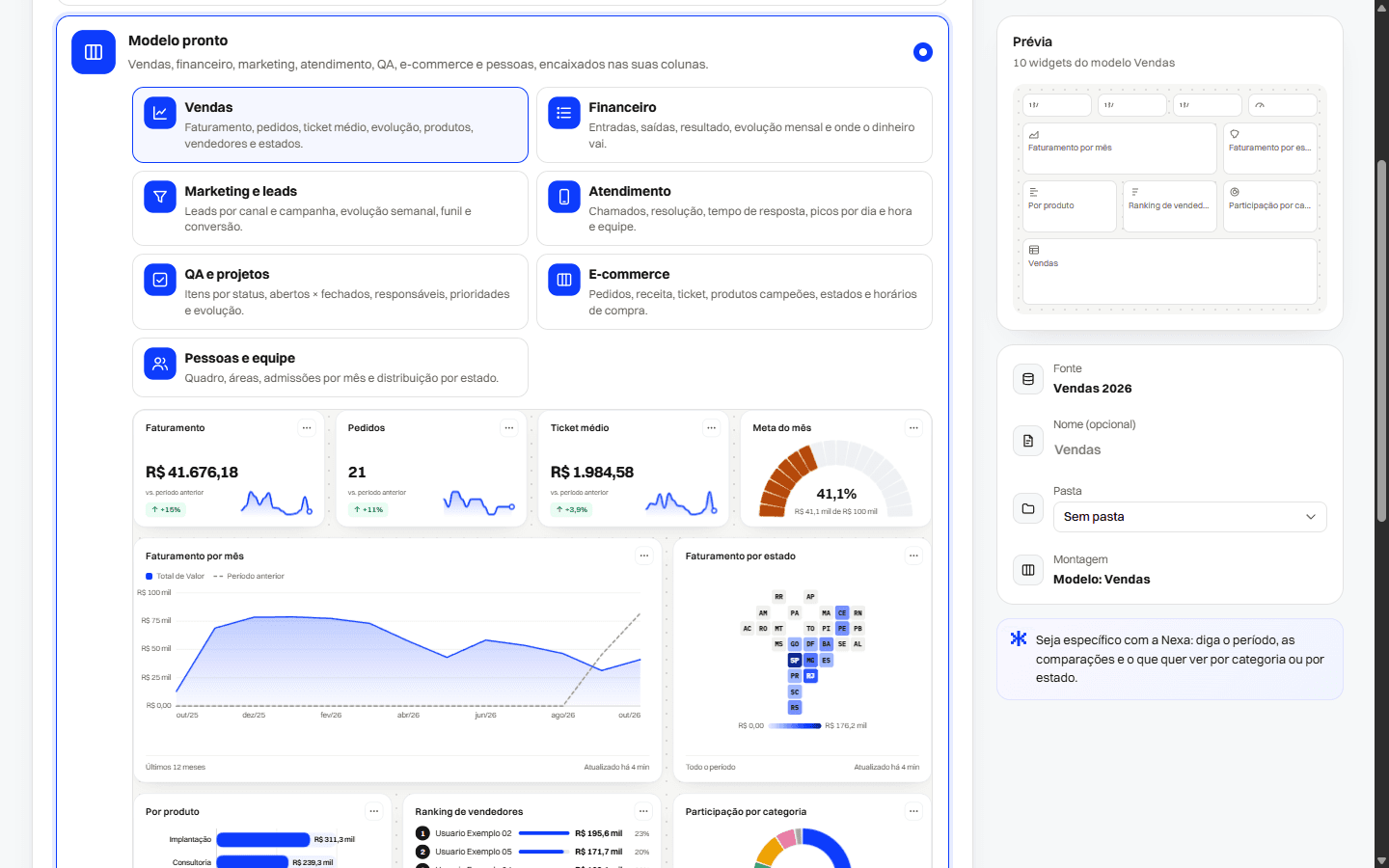This screenshot has width=1389, height=868.
Task: Click the QA e projetos checkmark icon
Action: pos(160,280)
